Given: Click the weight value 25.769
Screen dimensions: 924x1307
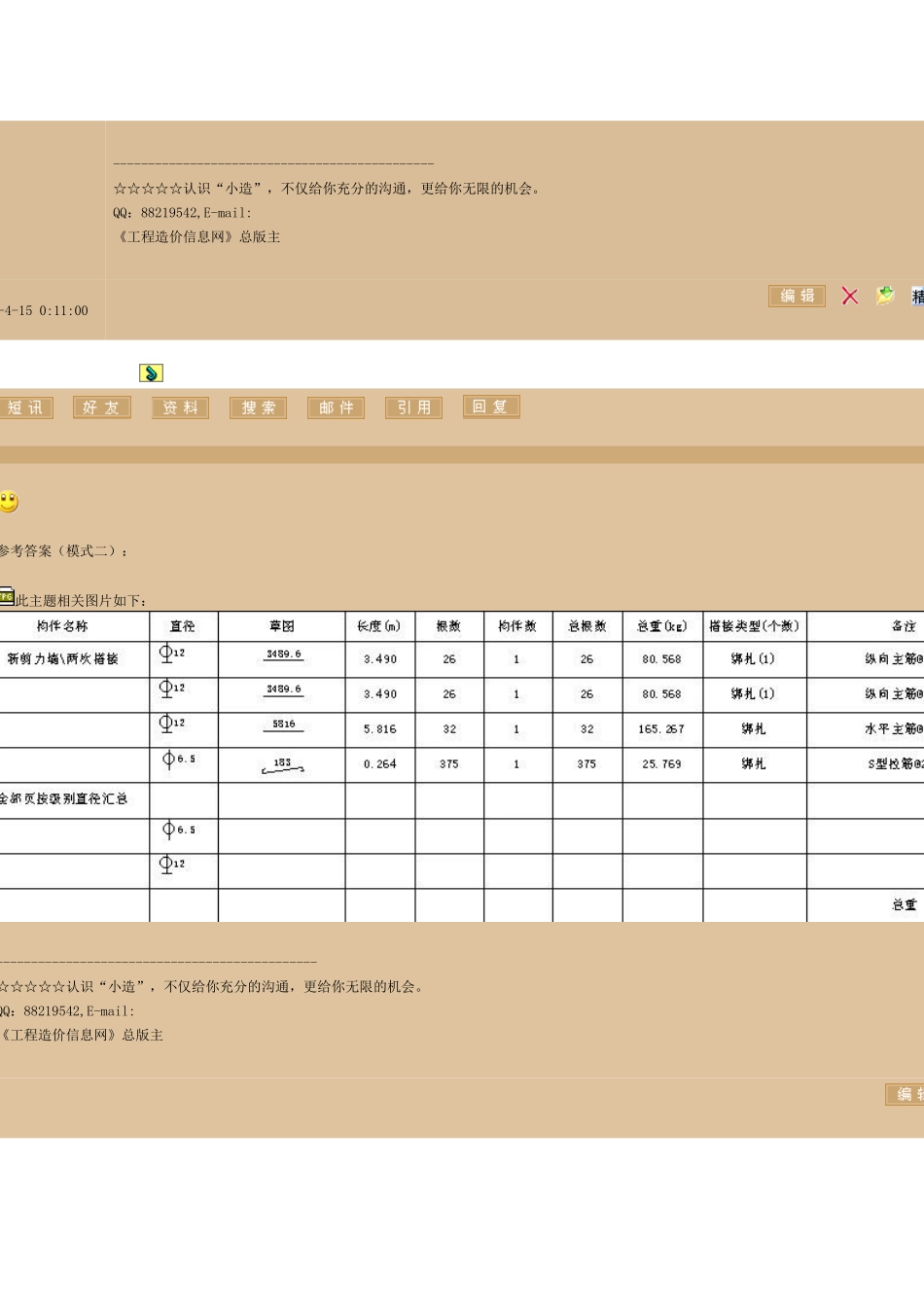Looking at the screenshot, I should pyautogui.click(x=661, y=764).
